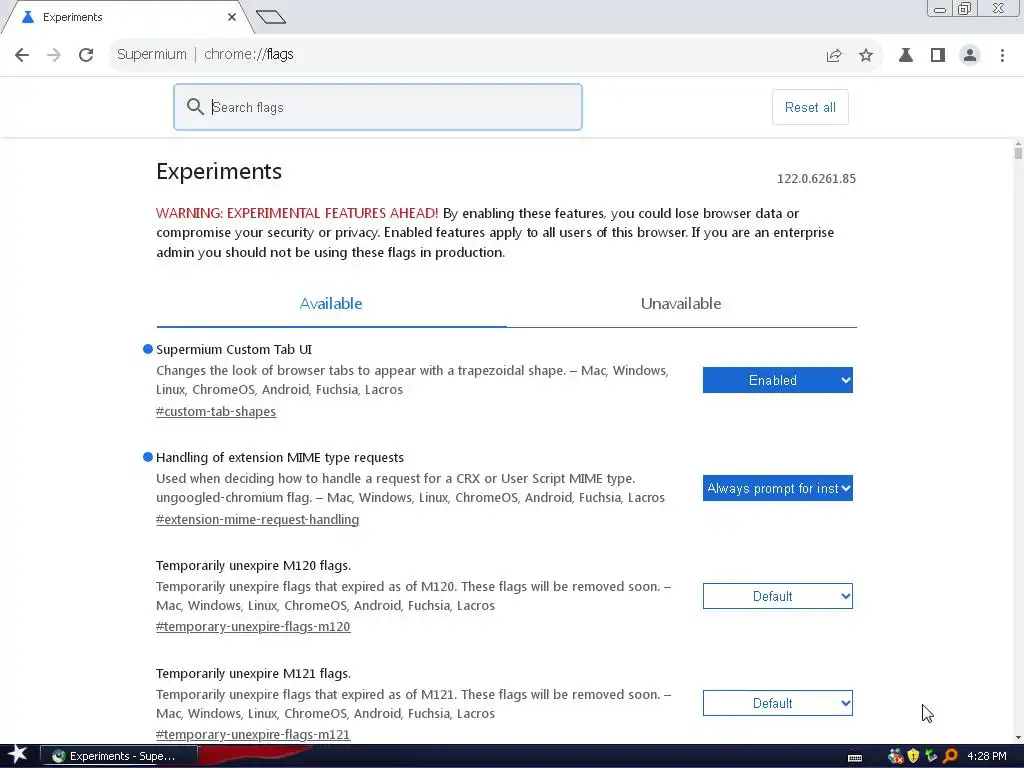Click the green arrow hardware tray icon

pos(931,756)
